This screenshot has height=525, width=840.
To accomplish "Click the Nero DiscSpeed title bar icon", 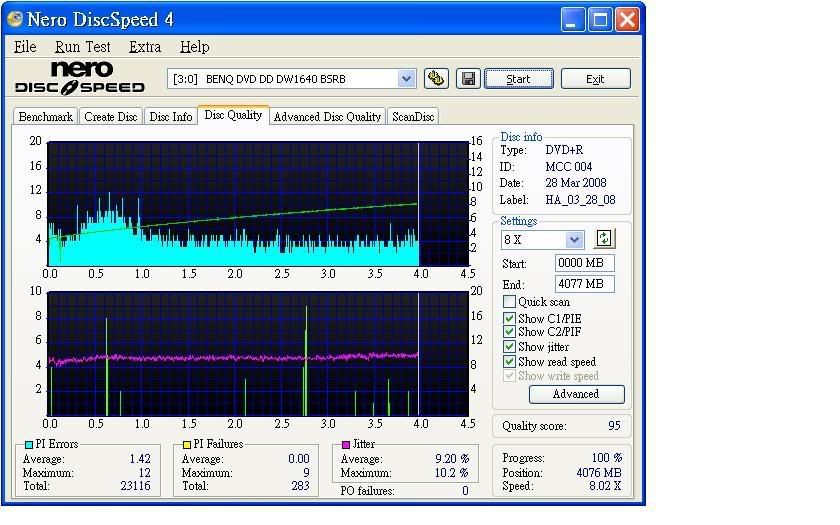I will [14, 19].
